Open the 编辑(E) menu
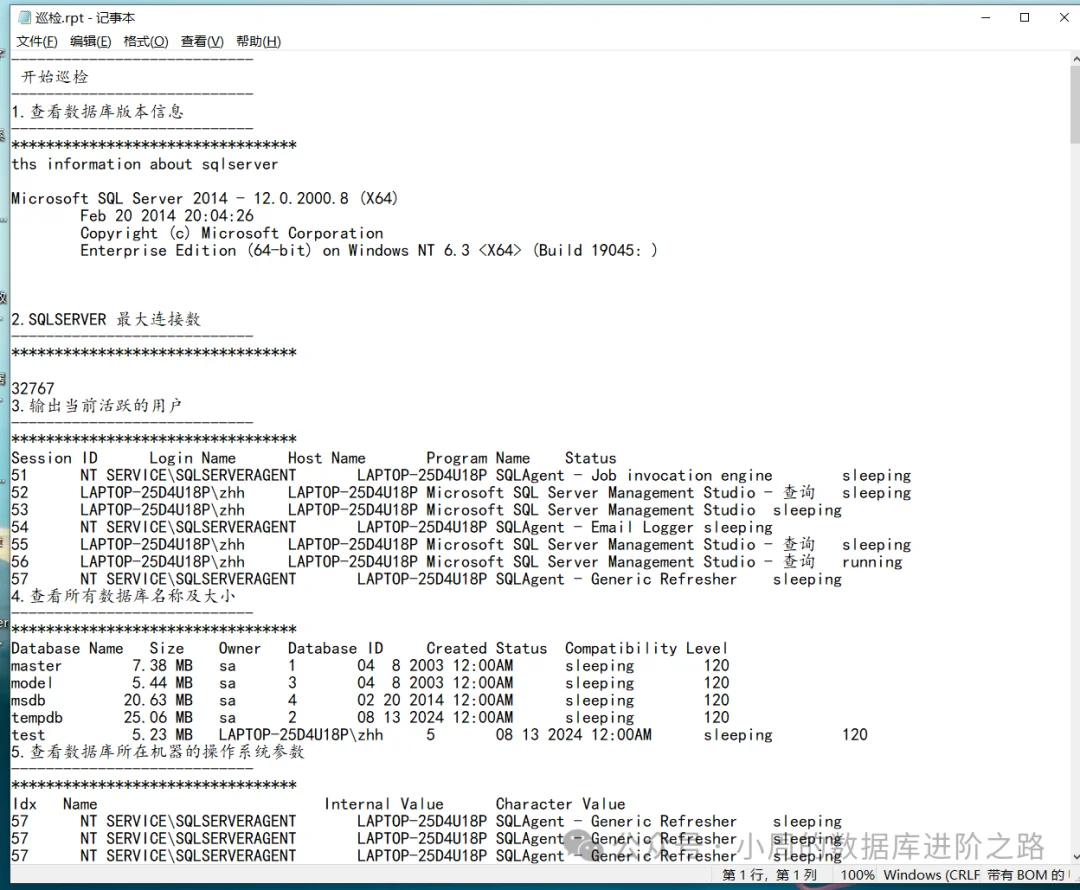Screen dimensions: 1080x890 pos(90,41)
